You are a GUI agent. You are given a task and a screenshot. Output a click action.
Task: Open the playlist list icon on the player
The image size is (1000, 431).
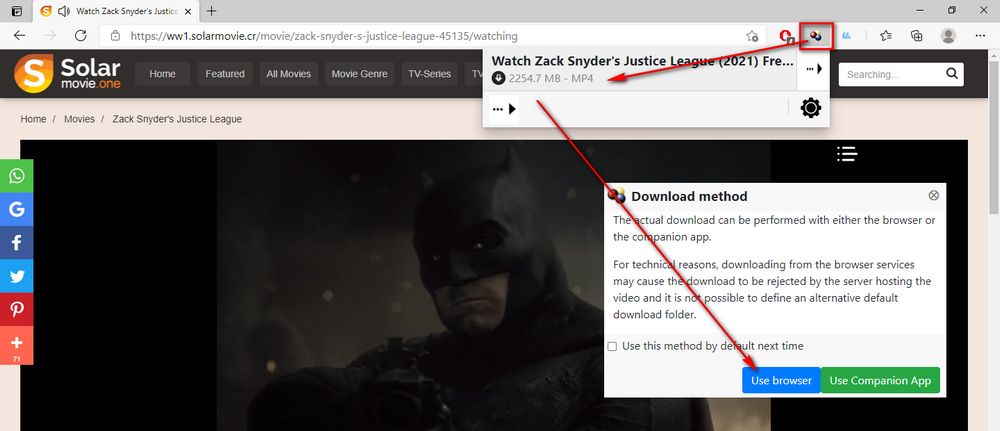coord(847,153)
